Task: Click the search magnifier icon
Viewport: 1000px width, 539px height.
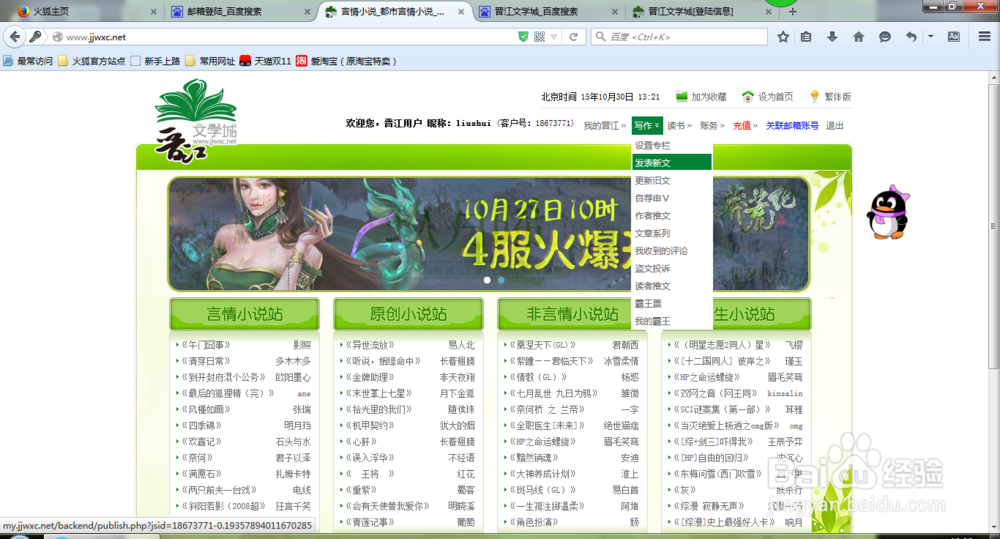Action: 600,37
